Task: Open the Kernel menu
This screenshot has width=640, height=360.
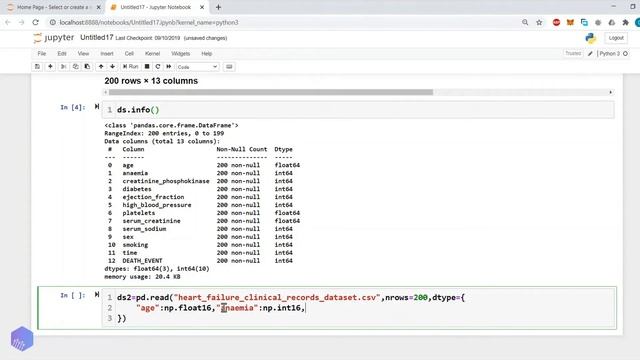Action: tap(152, 53)
